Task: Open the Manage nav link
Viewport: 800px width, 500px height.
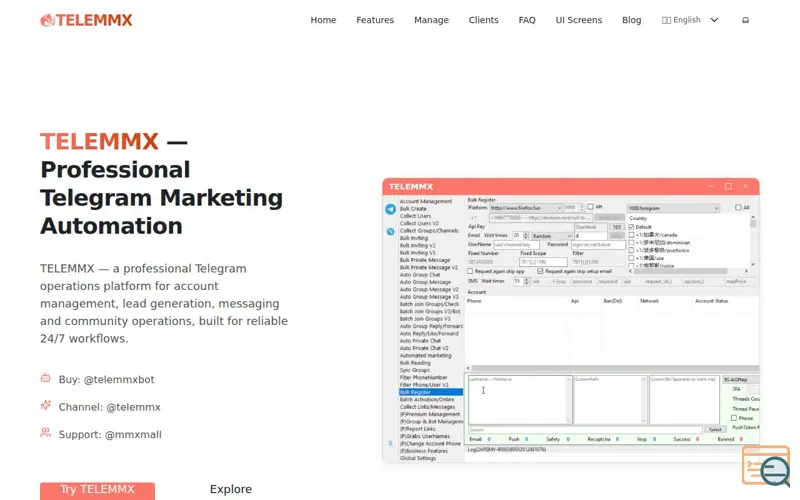Action: (432, 20)
